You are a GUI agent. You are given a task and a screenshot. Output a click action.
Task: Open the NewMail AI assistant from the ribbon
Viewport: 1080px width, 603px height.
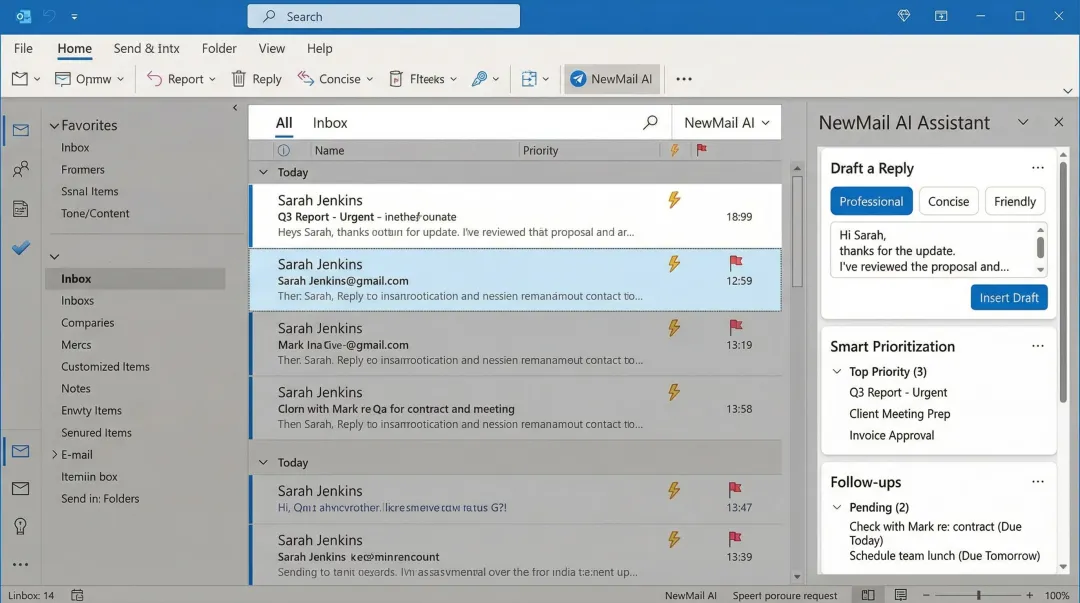[611, 78]
